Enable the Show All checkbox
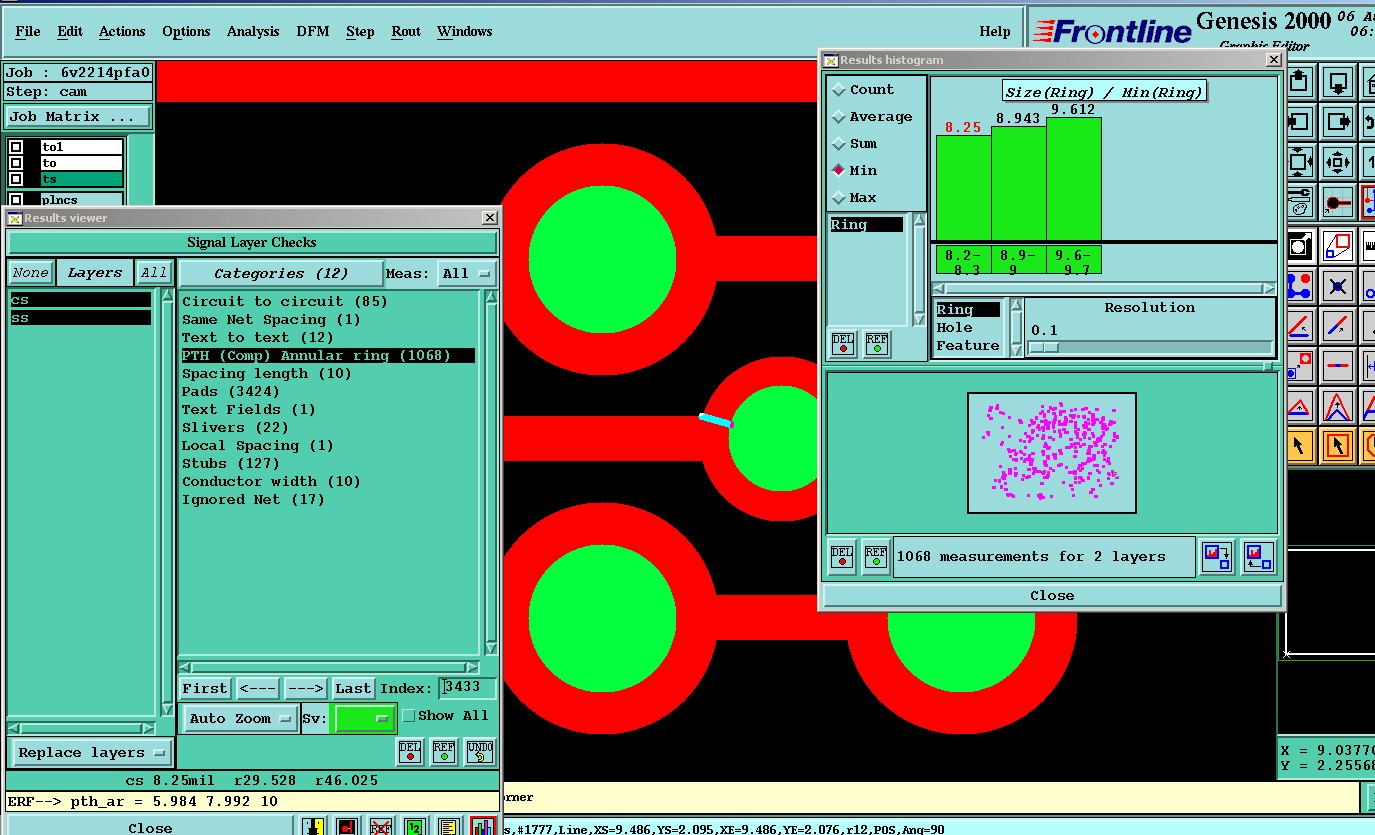The width and height of the screenshot is (1375, 835). 408,716
